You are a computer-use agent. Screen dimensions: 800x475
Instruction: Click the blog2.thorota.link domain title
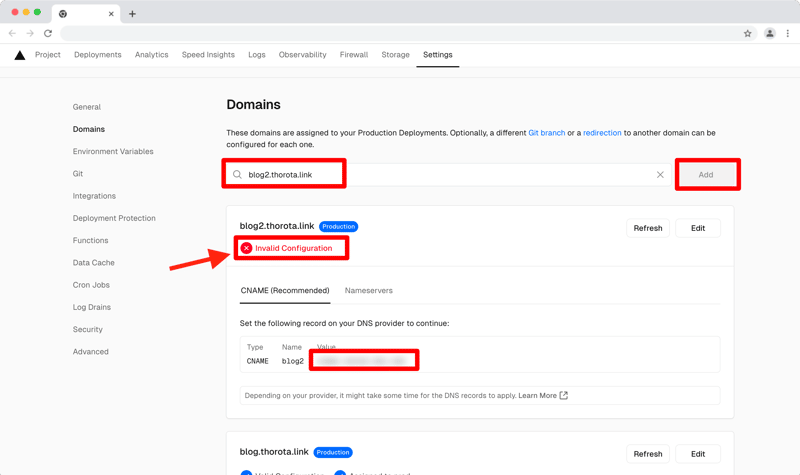tap(277, 226)
